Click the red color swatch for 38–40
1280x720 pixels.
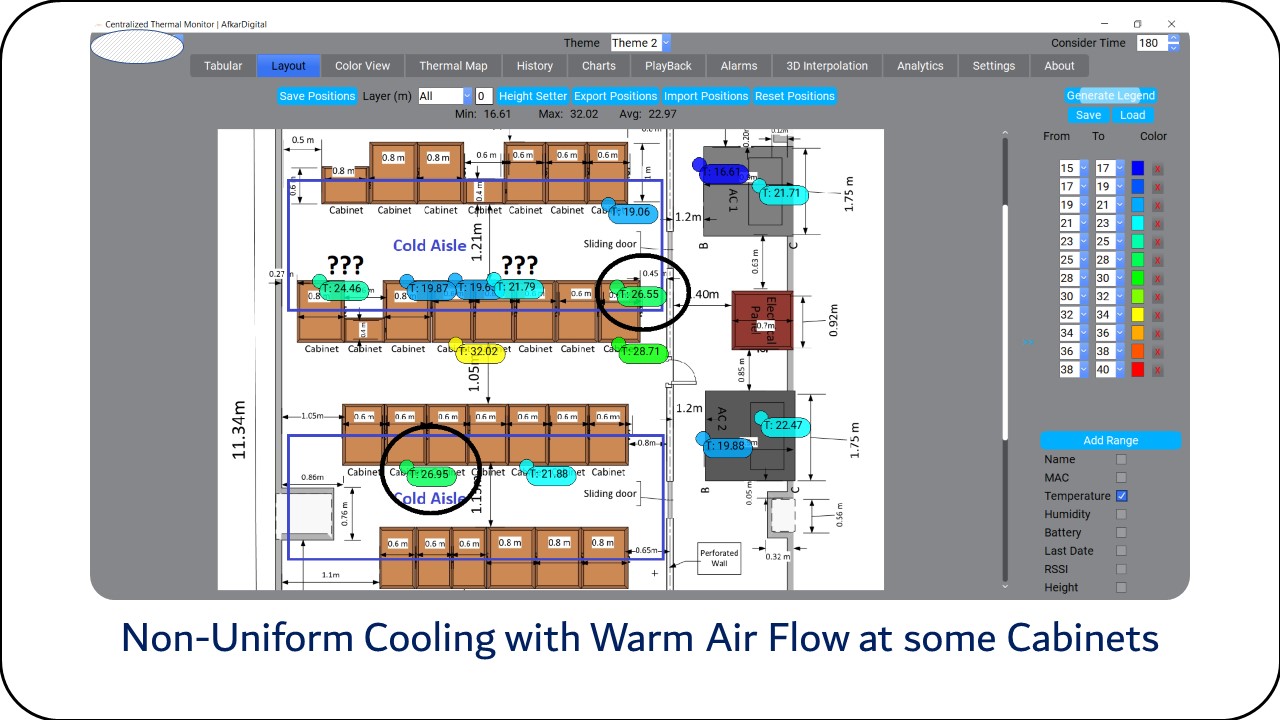(x=1137, y=370)
